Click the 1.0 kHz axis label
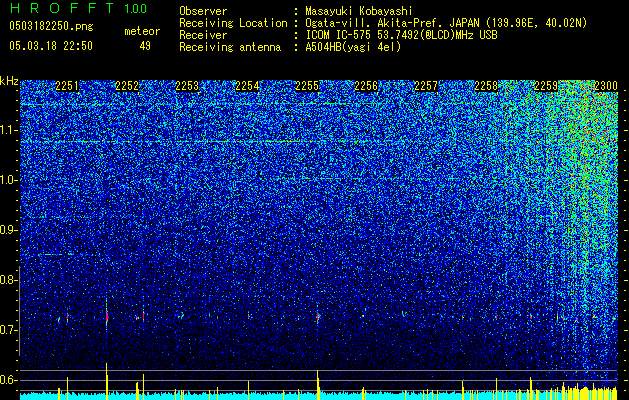The height and width of the screenshot is (400, 629). pyautogui.click(x=8, y=180)
